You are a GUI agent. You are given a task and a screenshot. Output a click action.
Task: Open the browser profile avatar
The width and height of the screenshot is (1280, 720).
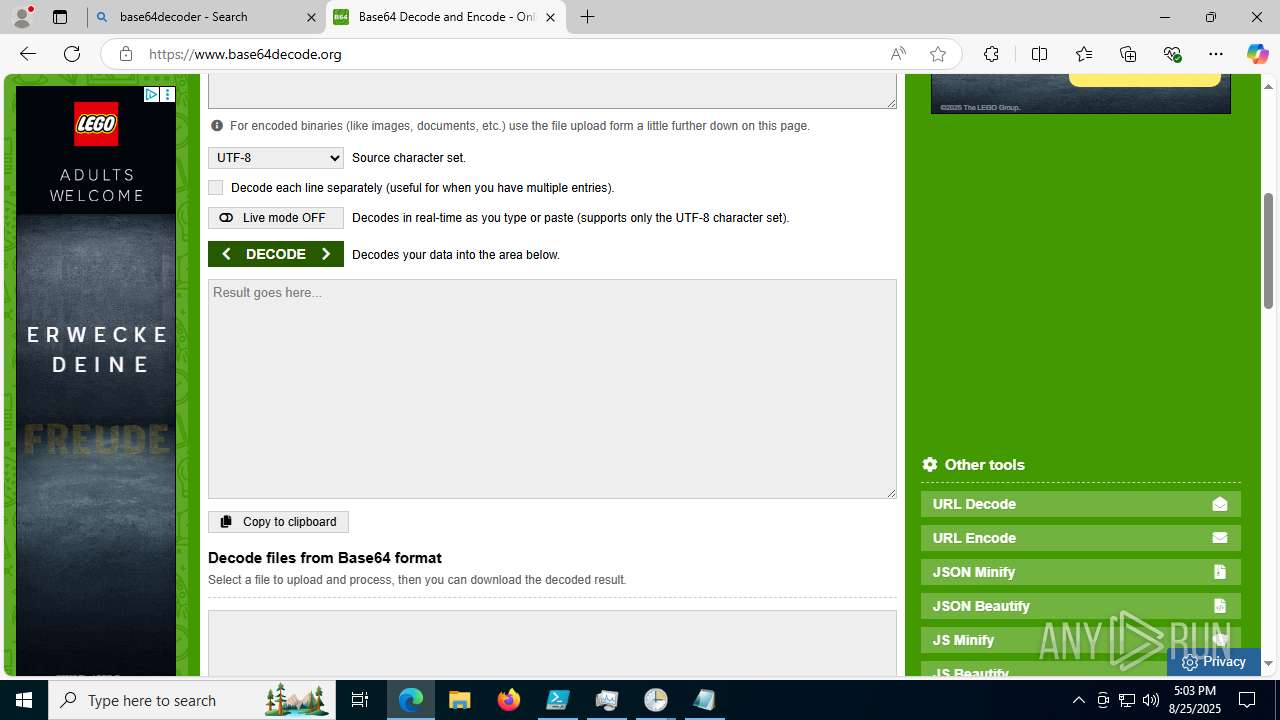coord(22,17)
